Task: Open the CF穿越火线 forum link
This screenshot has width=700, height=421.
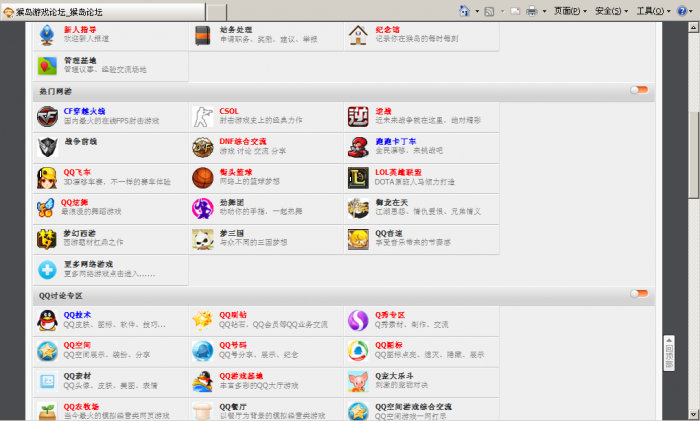Action: coord(84,111)
